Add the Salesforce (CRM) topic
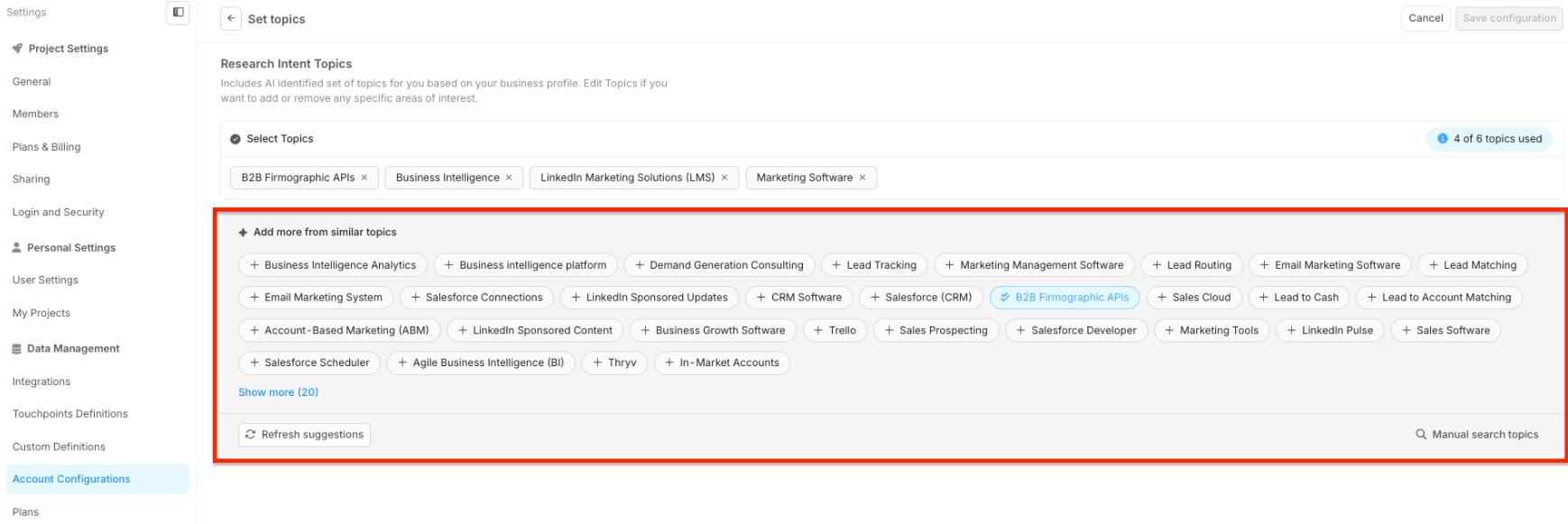This screenshot has width=1568, height=524. point(921,298)
